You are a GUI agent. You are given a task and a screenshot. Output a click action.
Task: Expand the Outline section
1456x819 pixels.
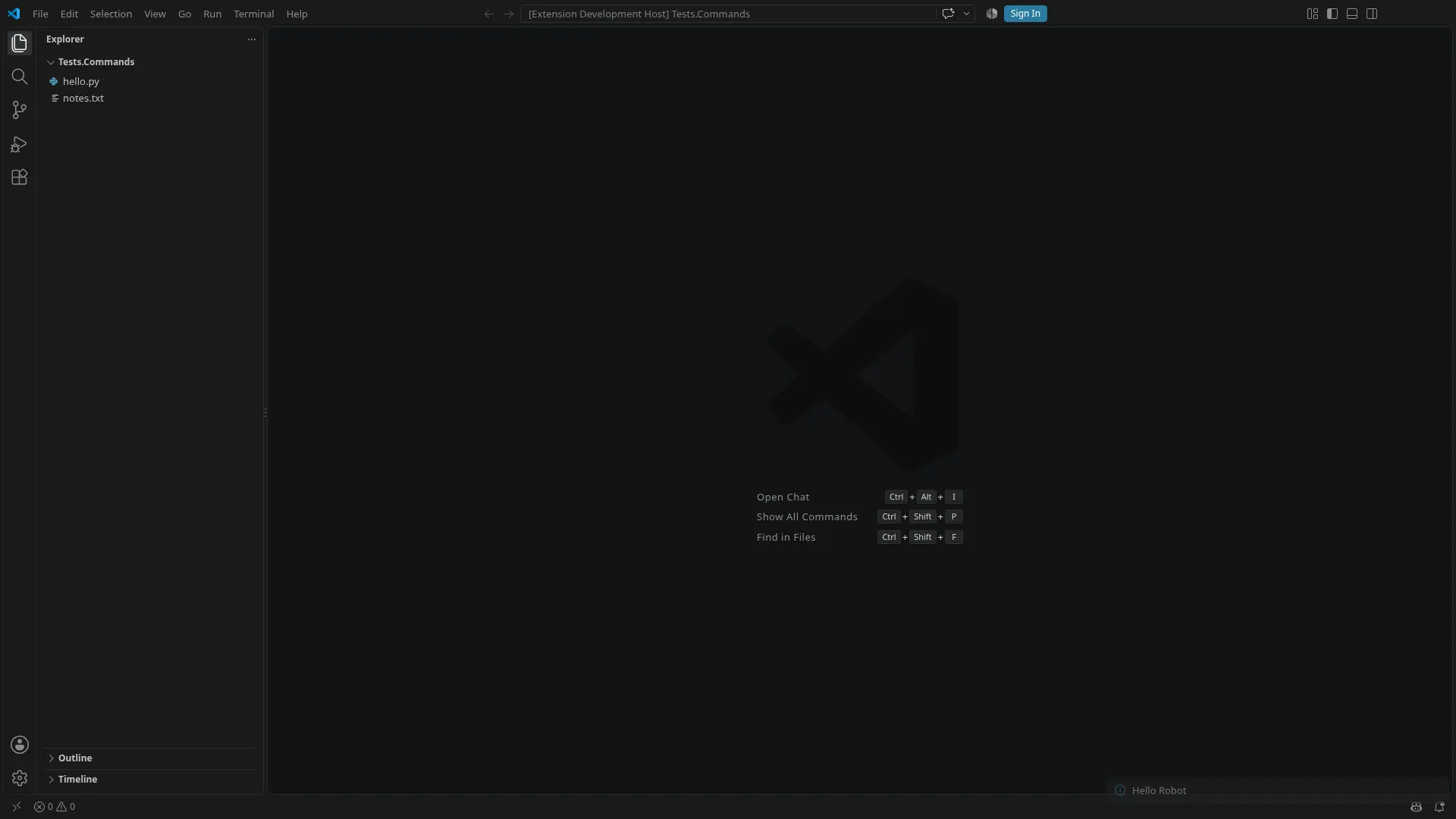pos(150,758)
